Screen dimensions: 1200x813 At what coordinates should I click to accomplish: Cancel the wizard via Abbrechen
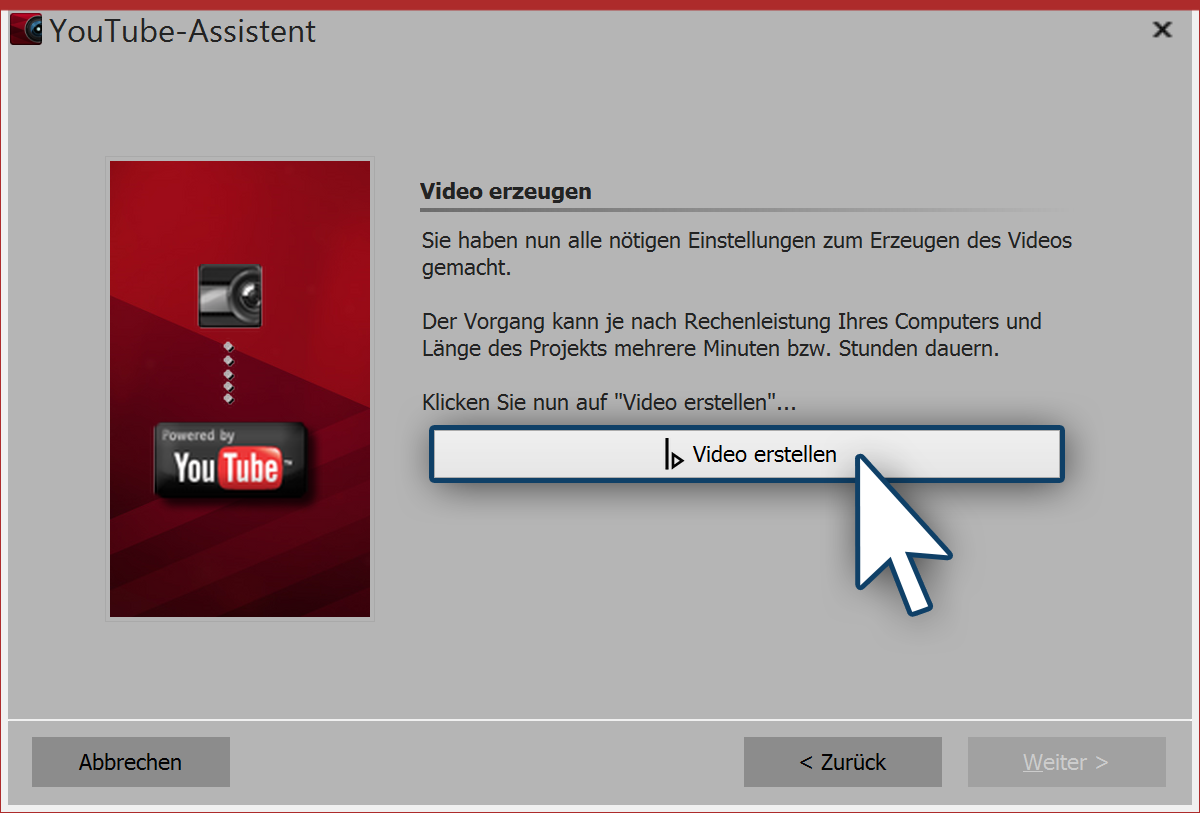pyautogui.click(x=130, y=762)
